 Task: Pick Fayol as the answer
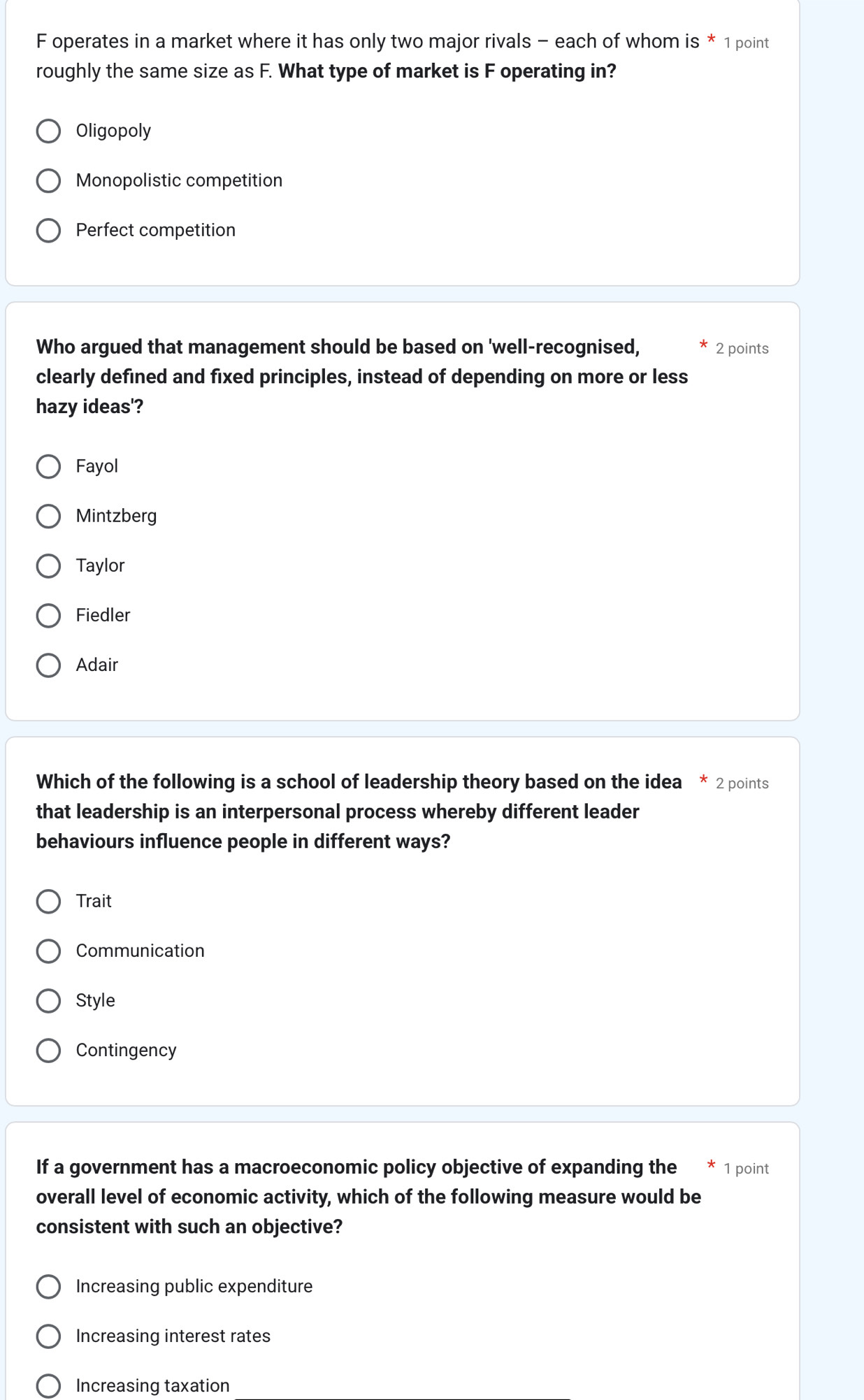pos(48,467)
